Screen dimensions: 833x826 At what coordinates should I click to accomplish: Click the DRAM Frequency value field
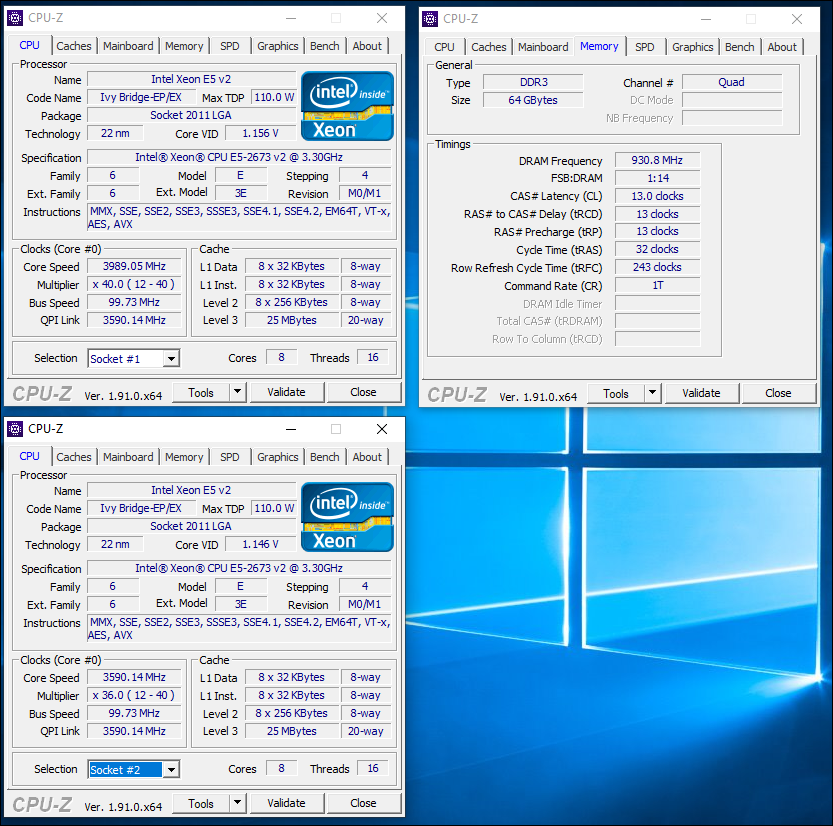(x=657, y=161)
